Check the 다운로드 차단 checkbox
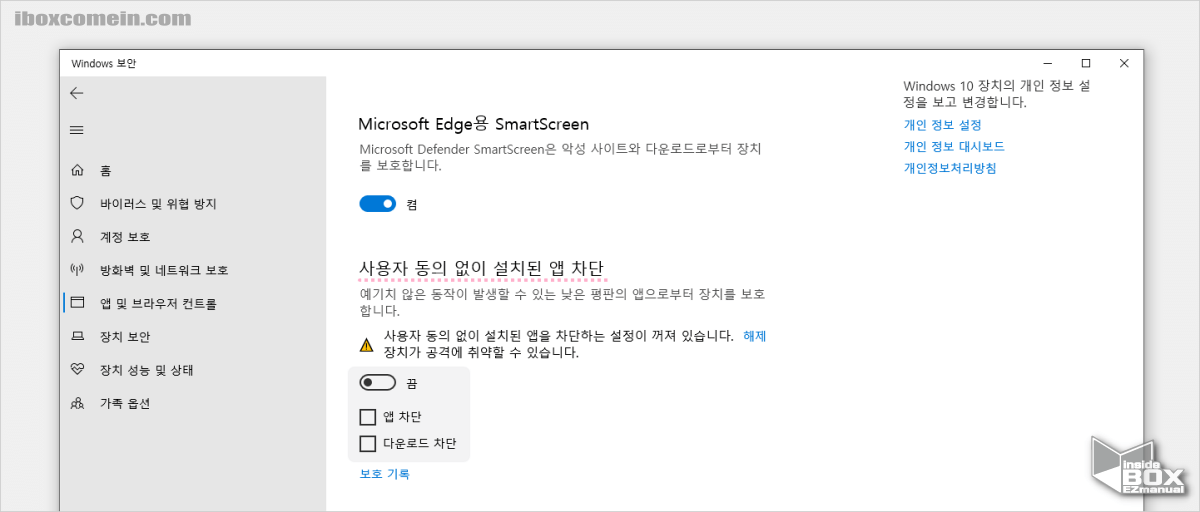 tap(367, 444)
